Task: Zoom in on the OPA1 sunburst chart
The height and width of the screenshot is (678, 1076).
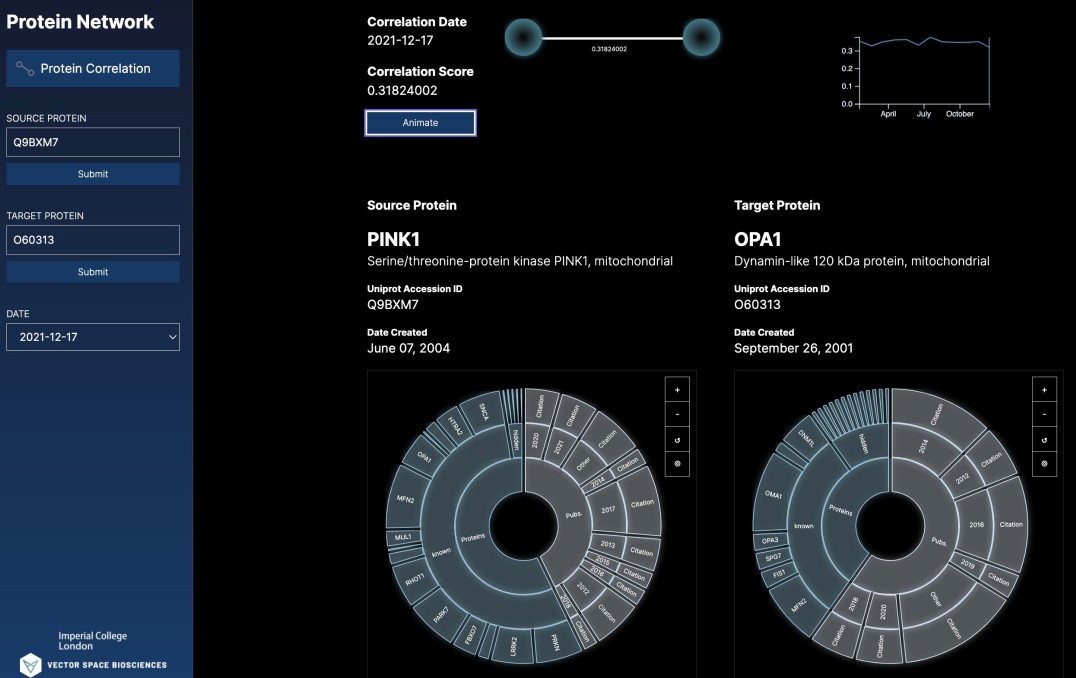Action: (x=1044, y=390)
